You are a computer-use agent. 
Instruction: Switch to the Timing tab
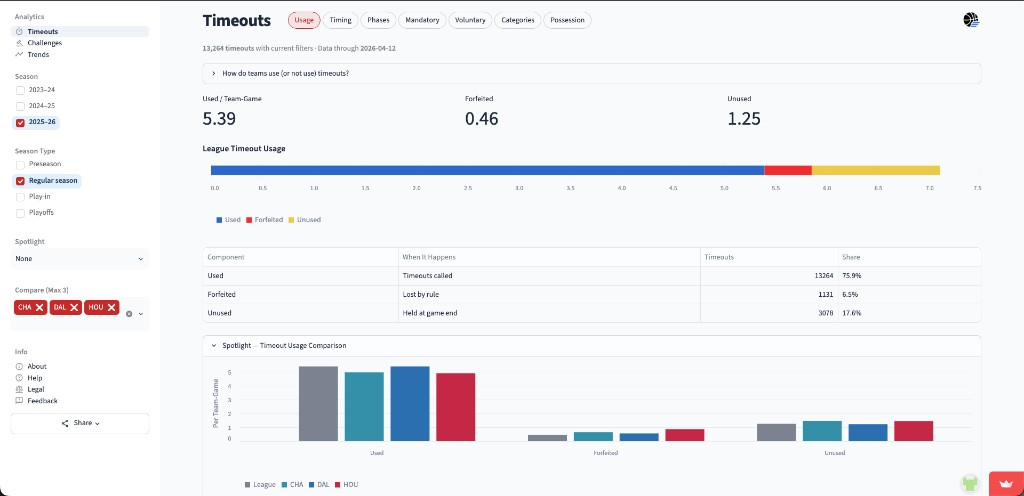click(x=340, y=20)
